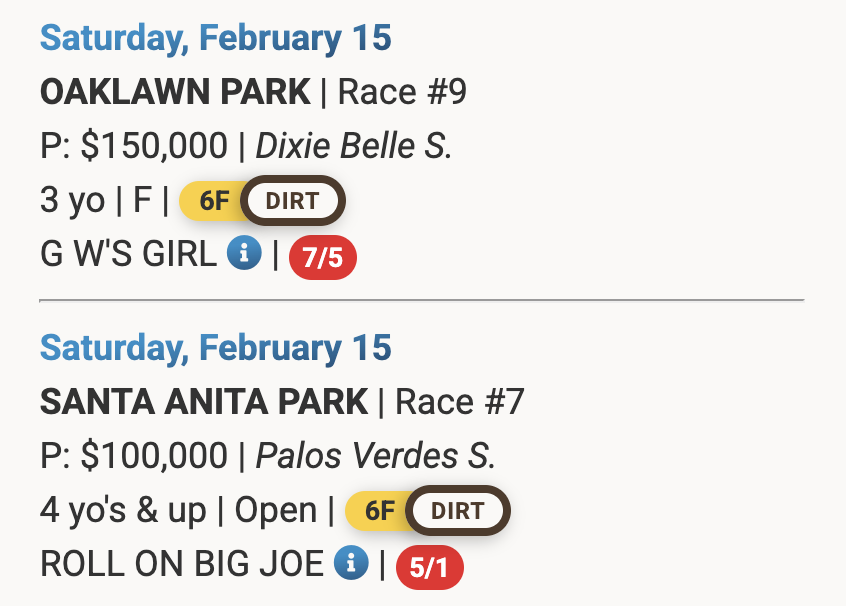Click the yellow 6F distance badge for Palos Verdes S.
The image size is (846, 606).
(378, 511)
